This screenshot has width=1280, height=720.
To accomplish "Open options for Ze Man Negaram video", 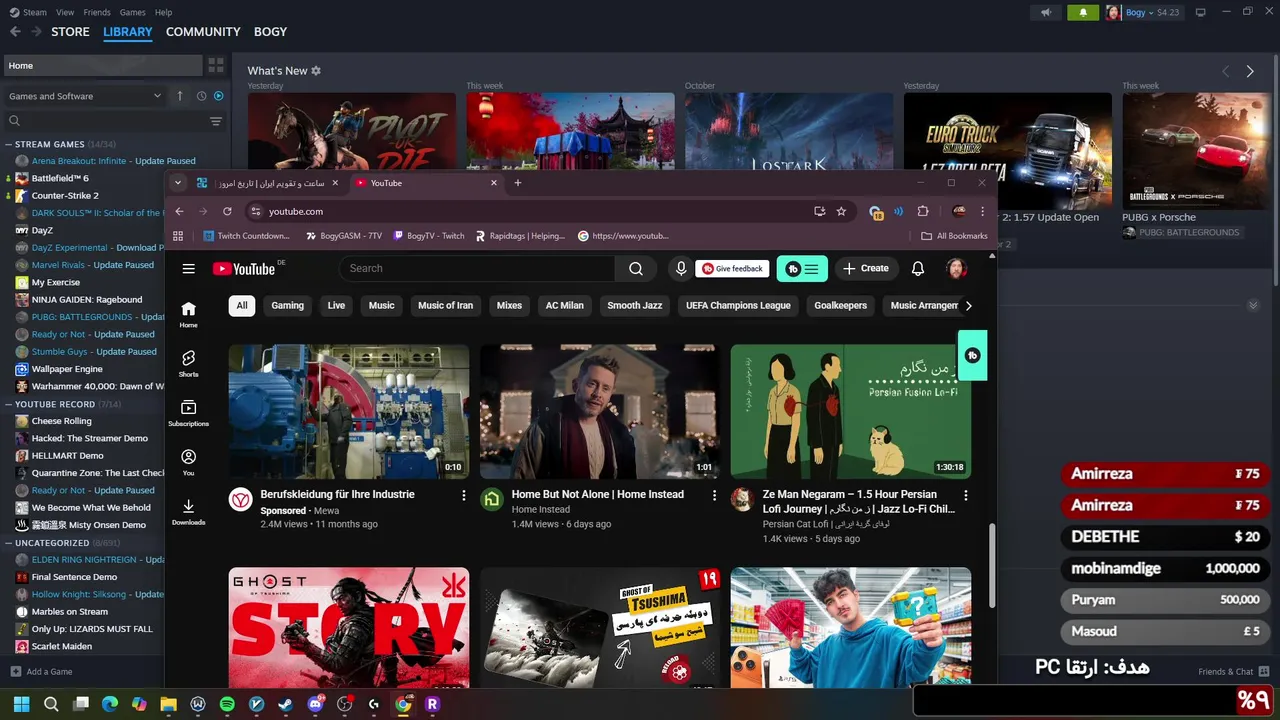I will pos(965,495).
